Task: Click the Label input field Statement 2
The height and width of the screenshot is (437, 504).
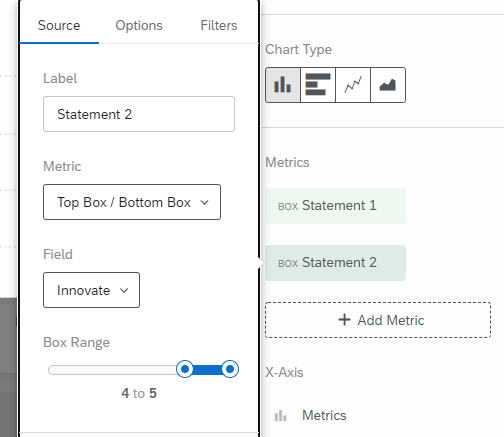Action: (139, 114)
